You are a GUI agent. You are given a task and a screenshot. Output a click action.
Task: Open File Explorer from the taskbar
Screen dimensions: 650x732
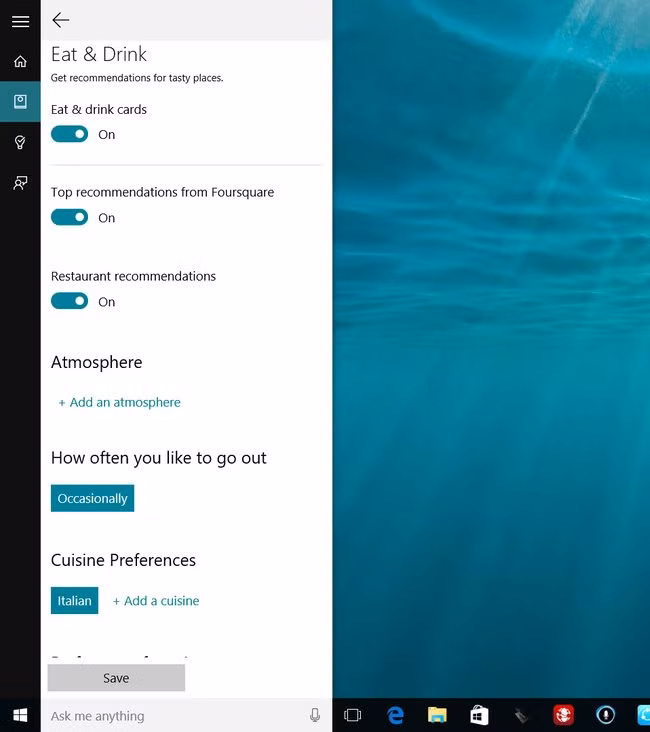pos(437,715)
